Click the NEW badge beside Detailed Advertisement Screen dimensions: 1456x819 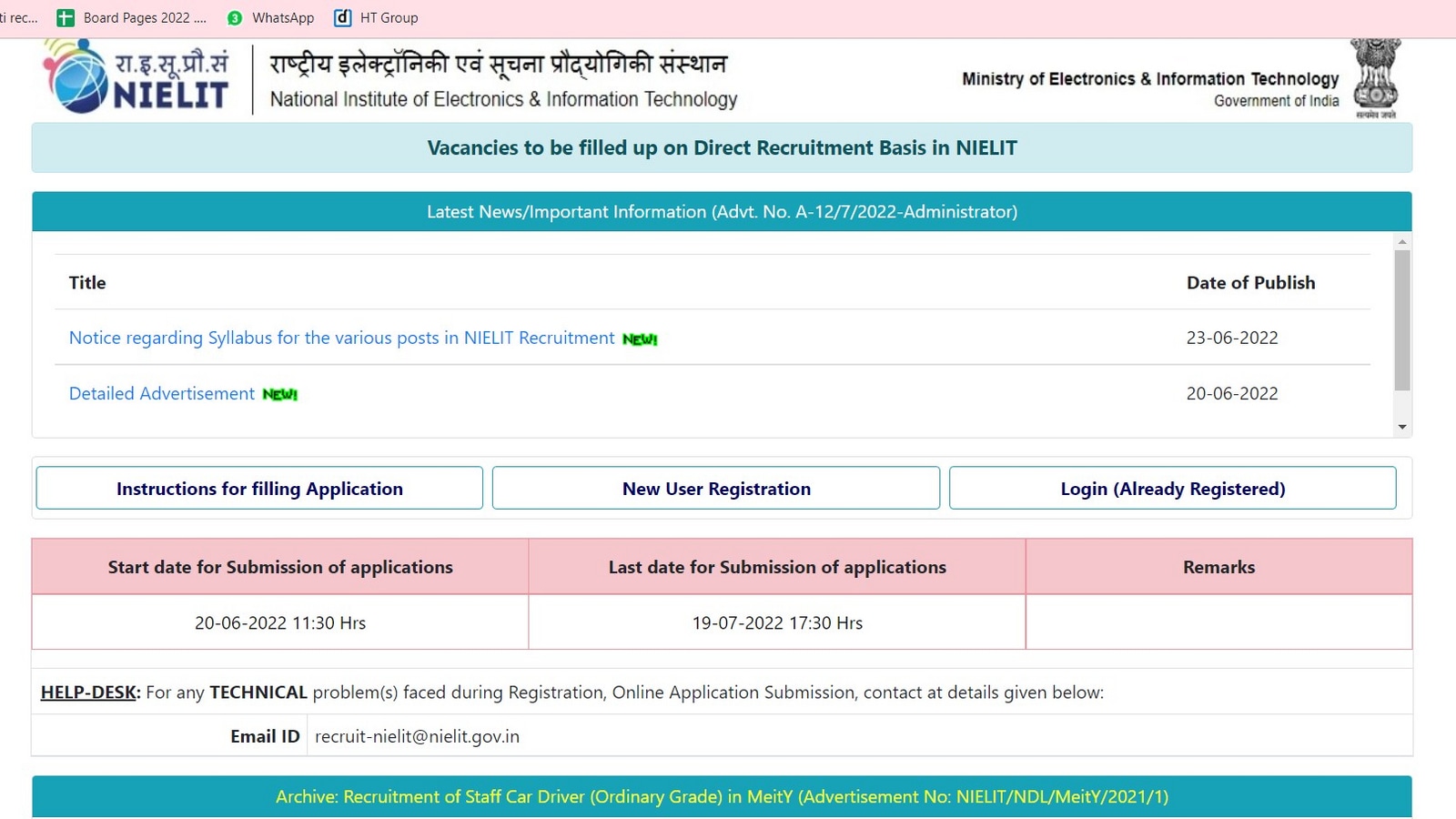(x=280, y=395)
